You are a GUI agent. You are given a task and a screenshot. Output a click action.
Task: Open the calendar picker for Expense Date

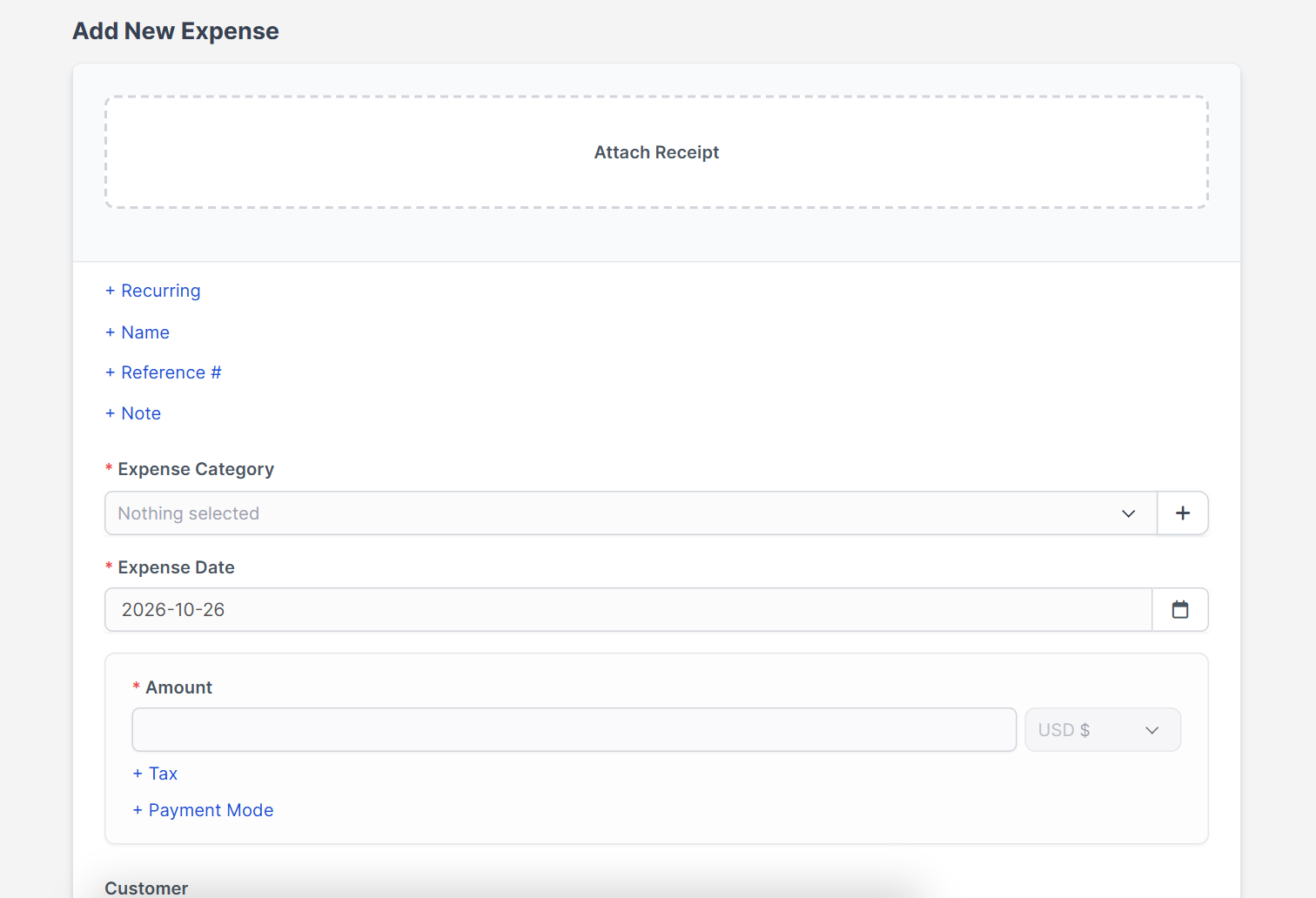pyautogui.click(x=1180, y=610)
